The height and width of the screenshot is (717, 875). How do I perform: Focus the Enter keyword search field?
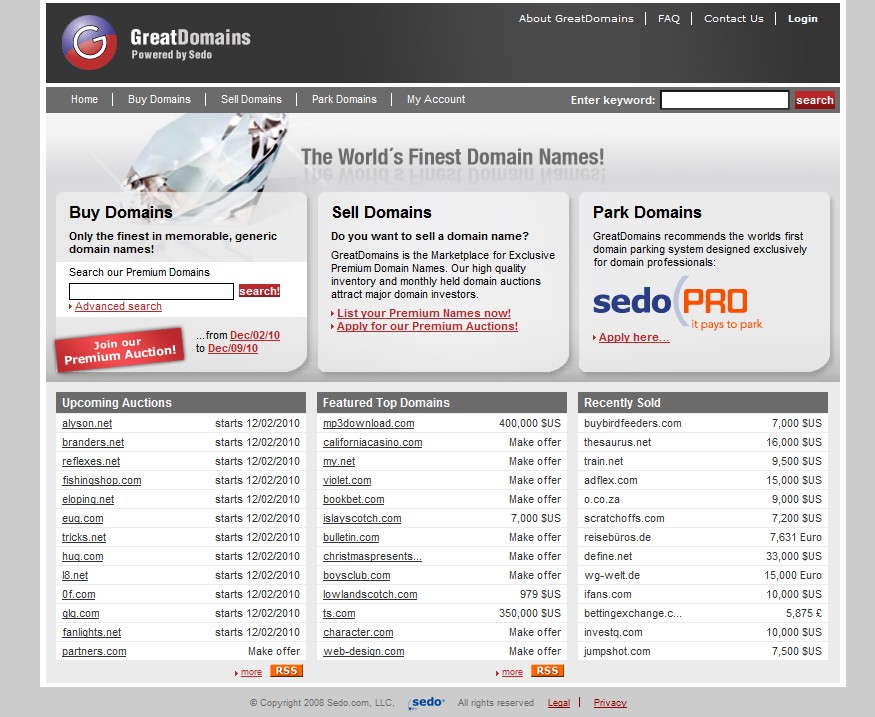pos(724,100)
